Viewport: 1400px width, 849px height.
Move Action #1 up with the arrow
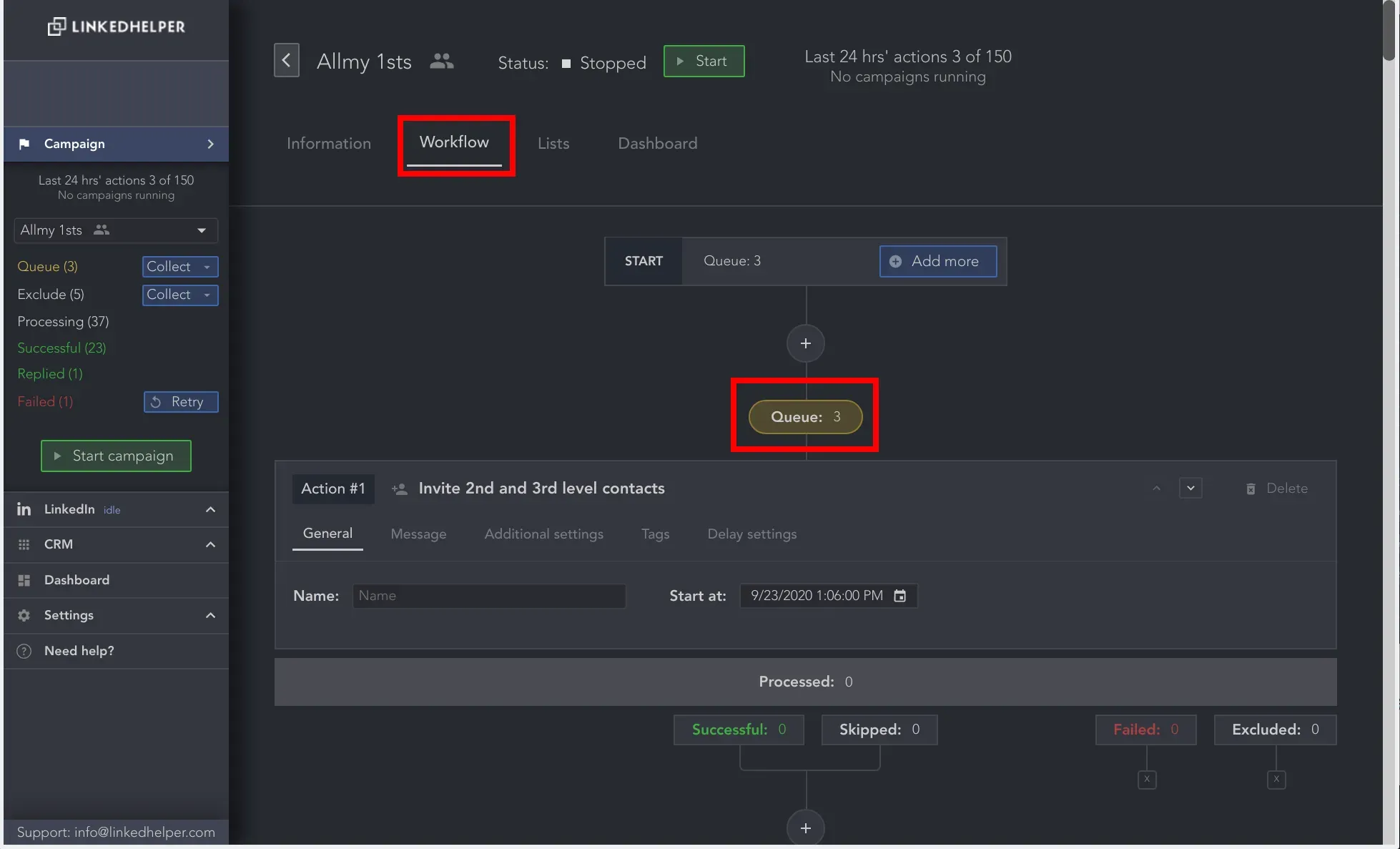(1156, 489)
